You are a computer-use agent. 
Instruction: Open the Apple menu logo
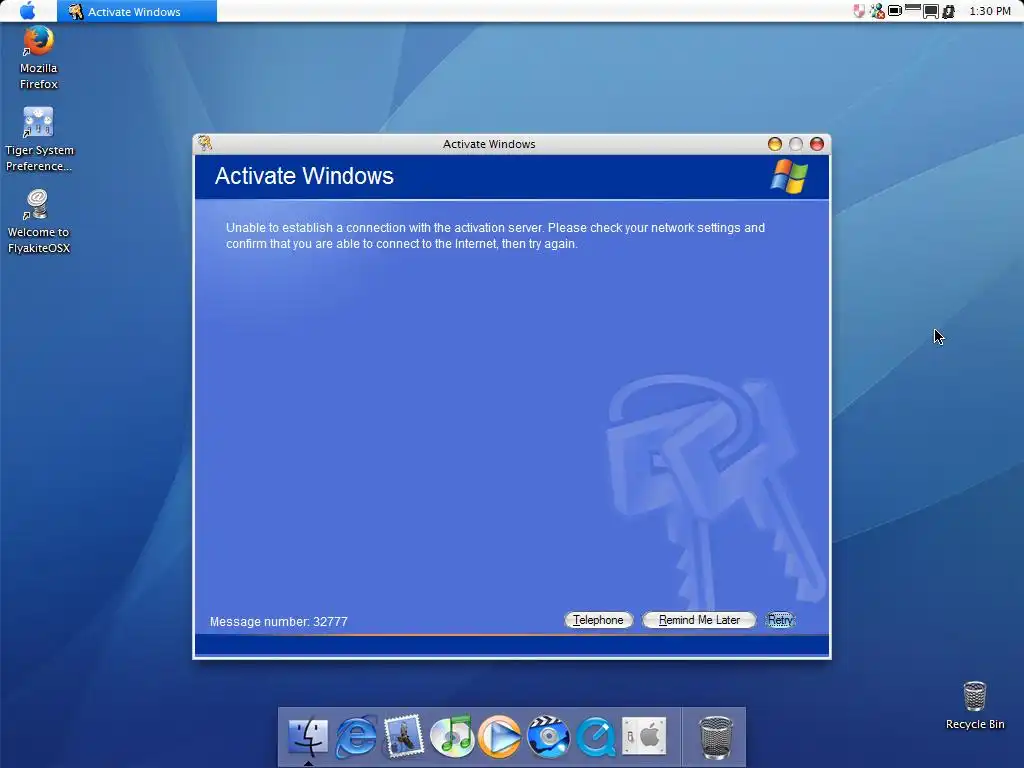click(x=27, y=11)
